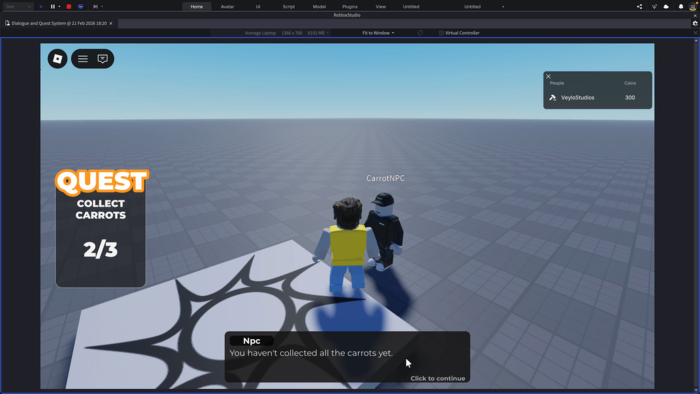The height and width of the screenshot is (394, 700).
Task: Click the Coins column header
Action: pos(630,83)
